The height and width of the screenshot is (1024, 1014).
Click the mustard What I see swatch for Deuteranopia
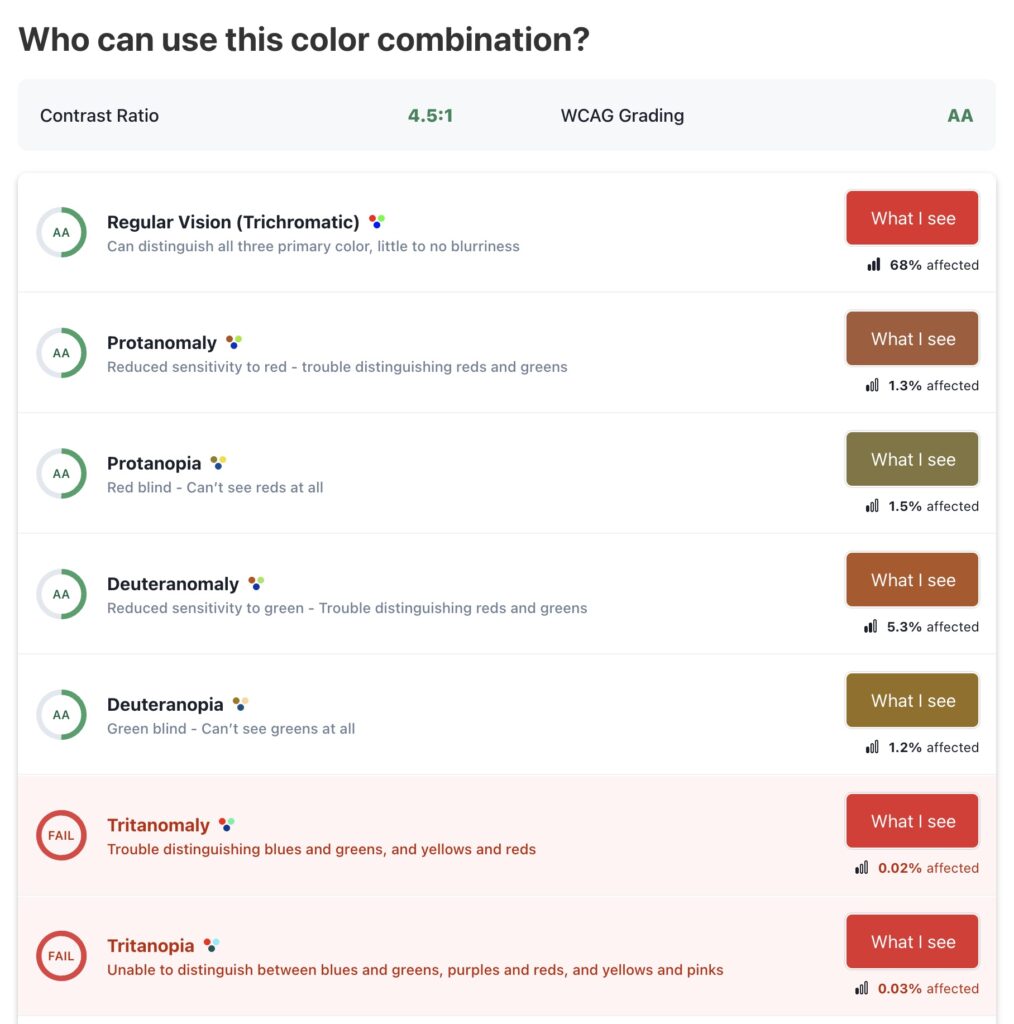pos(912,701)
